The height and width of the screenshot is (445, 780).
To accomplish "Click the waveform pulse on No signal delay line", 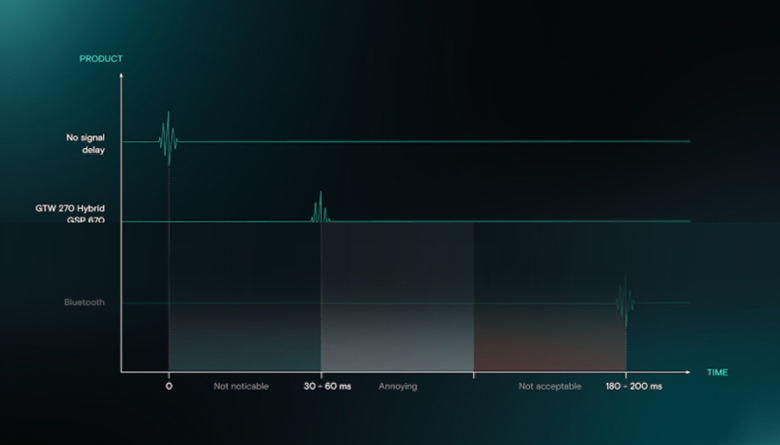I will coord(168,139).
